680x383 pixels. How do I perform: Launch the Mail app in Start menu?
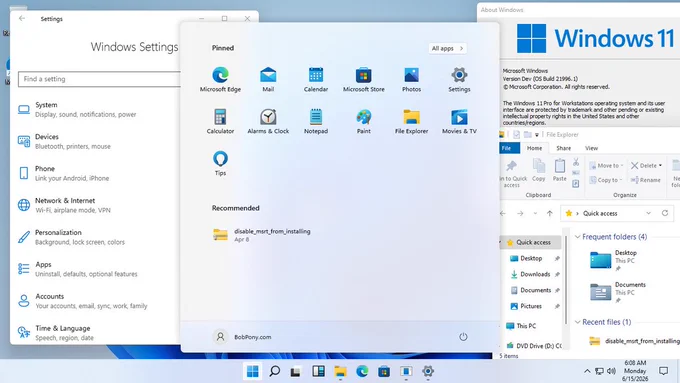268,79
